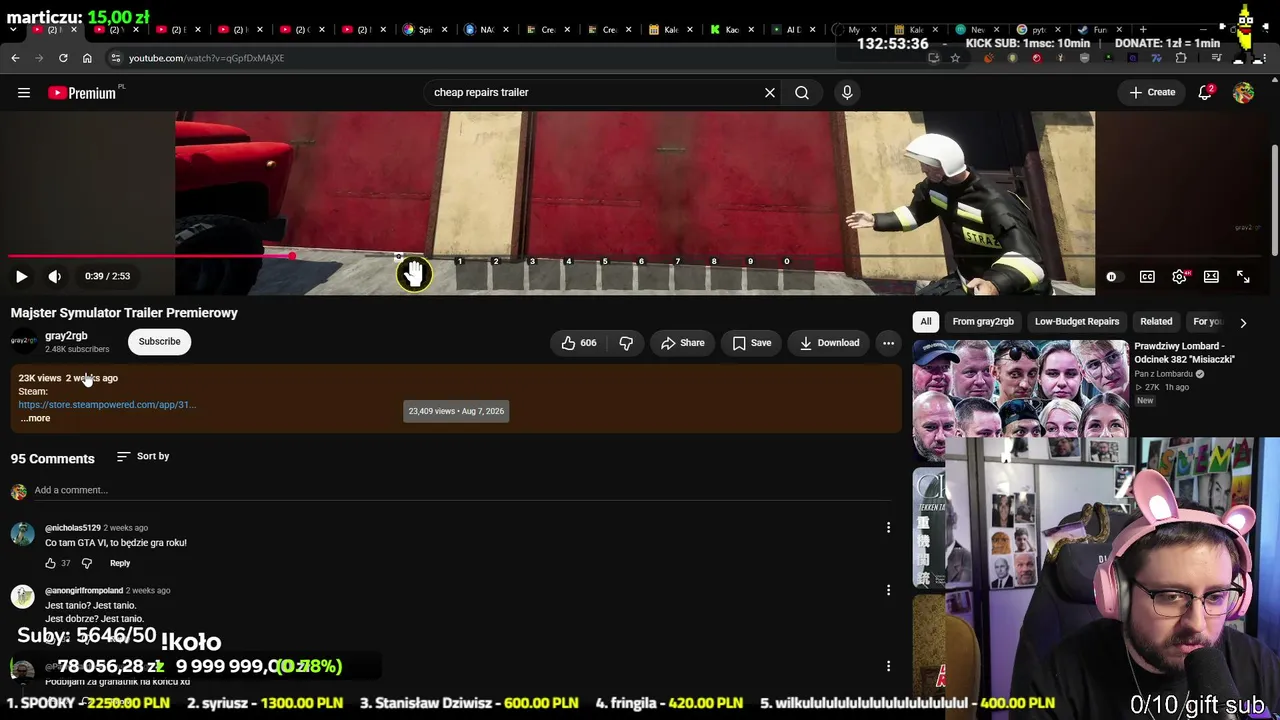Open the YouTube notifications bell
Image resolution: width=1280 pixels, height=720 pixels.
[x=1205, y=92]
